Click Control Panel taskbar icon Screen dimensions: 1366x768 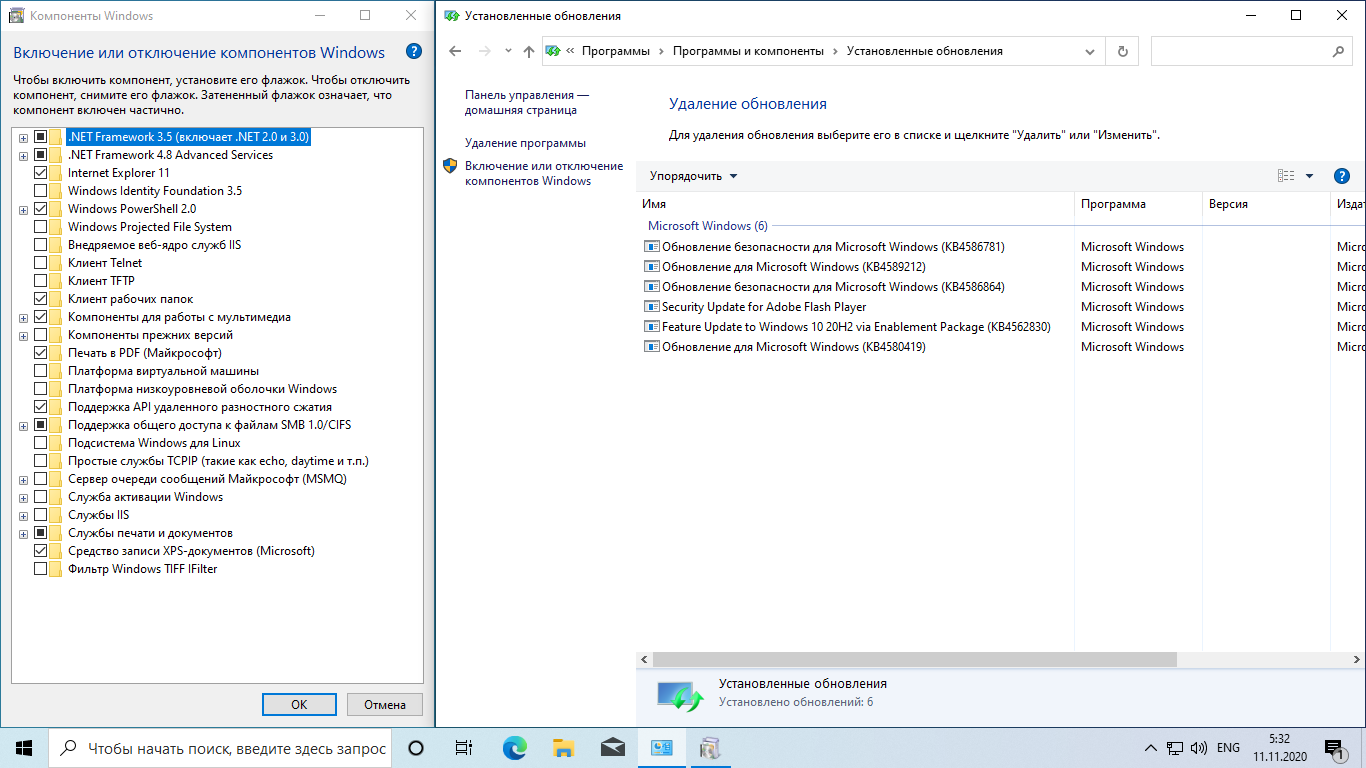[661, 748]
